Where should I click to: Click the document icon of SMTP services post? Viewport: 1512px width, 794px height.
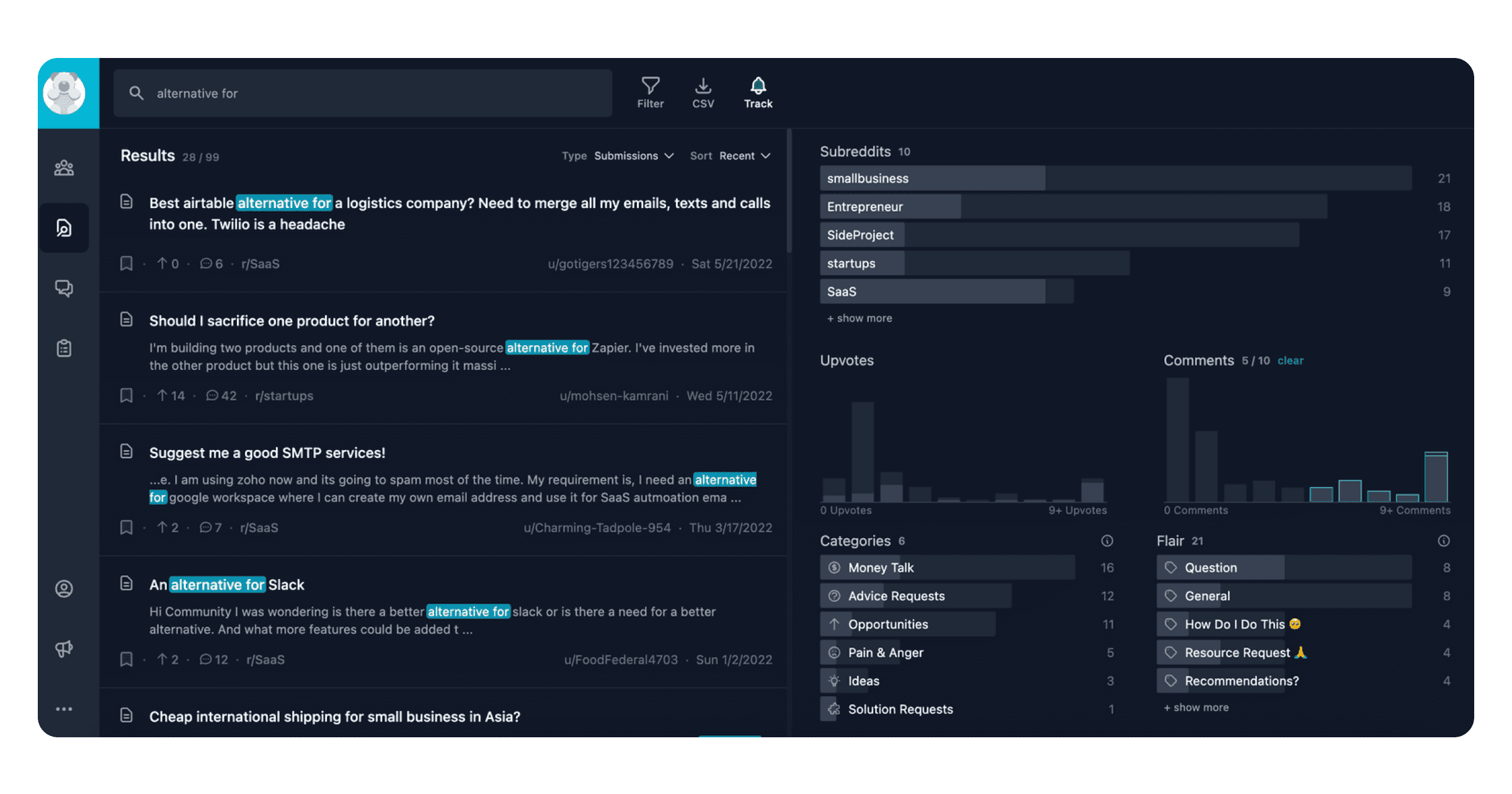(x=127, y=451)
